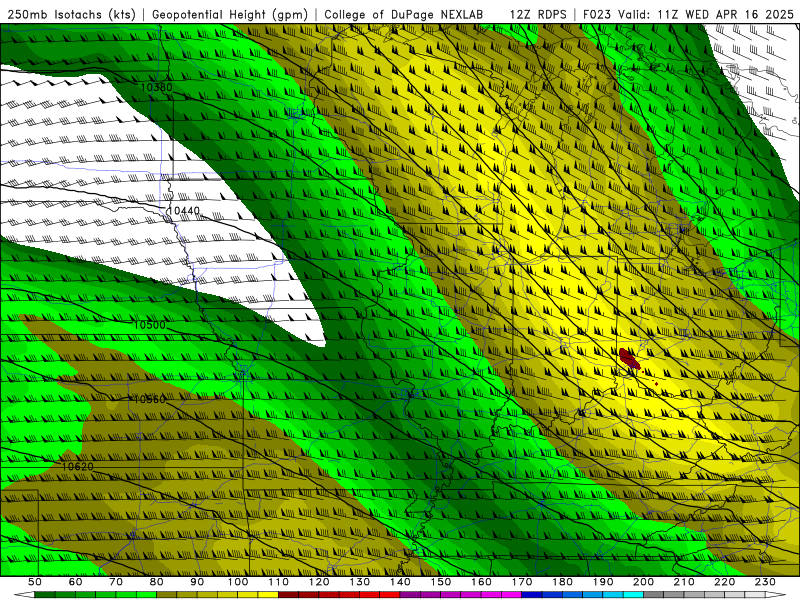Click the 80 value on the color scale
The height and width of the screenshot is (600, 800).
point(157,582)
